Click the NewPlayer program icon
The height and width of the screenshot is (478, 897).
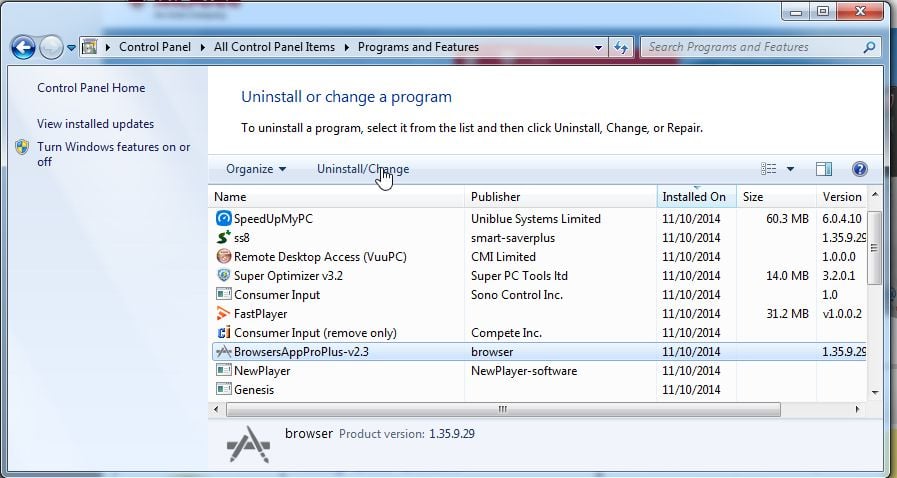click(x=224, y=370)
